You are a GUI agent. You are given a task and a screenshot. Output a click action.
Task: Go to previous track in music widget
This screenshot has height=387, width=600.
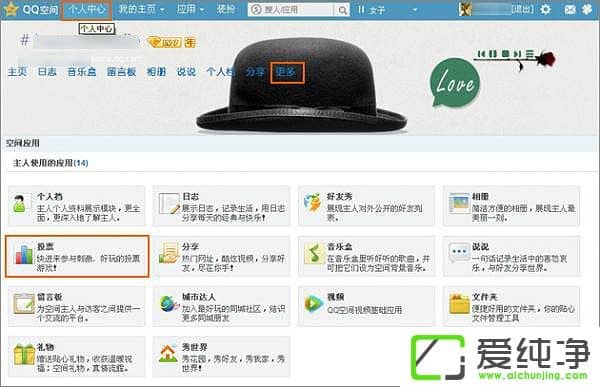click(482, 54)
